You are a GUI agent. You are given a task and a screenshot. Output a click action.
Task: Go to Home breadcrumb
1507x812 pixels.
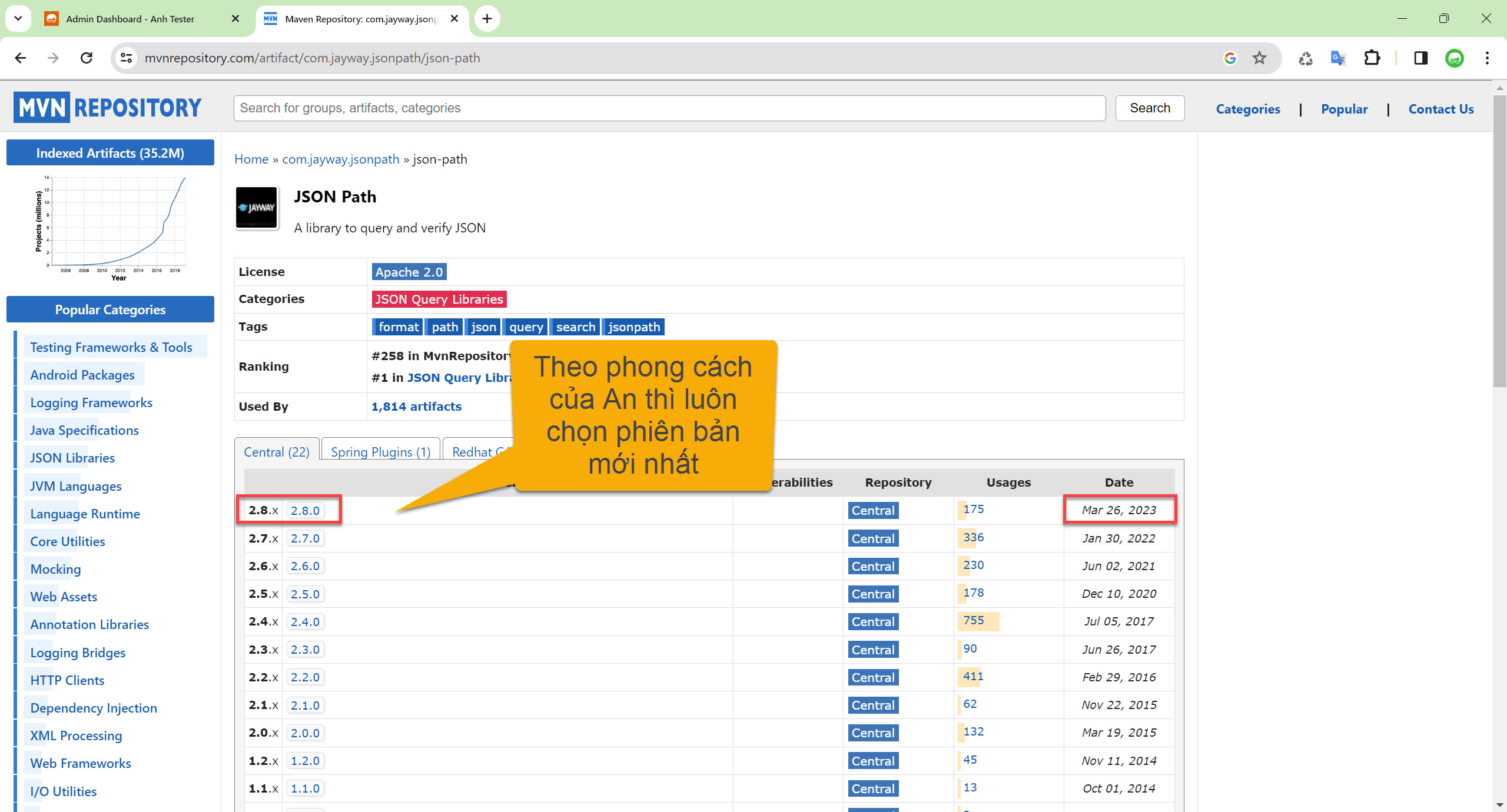tap(251, 159)
